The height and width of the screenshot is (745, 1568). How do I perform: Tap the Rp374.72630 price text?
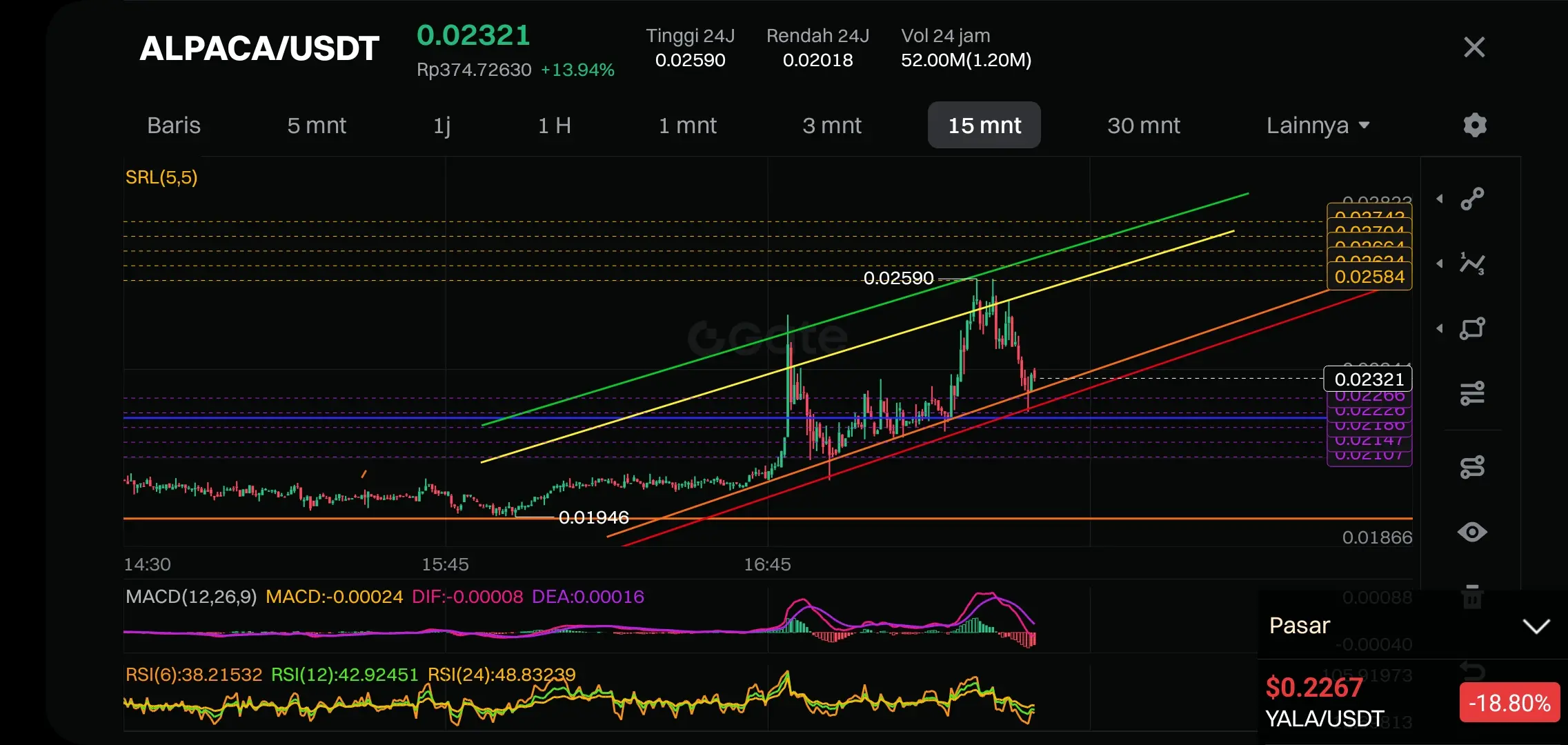pos(474,70)
